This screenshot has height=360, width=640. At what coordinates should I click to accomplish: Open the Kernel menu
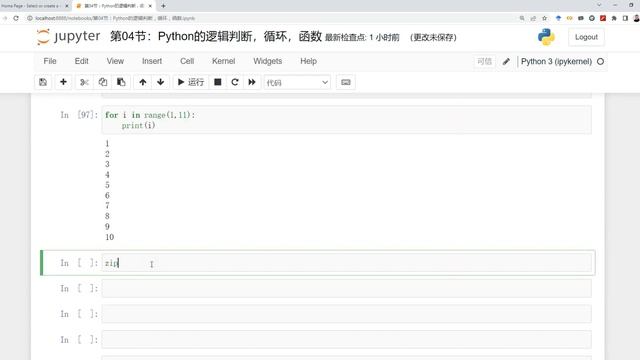tap(223, 61)
